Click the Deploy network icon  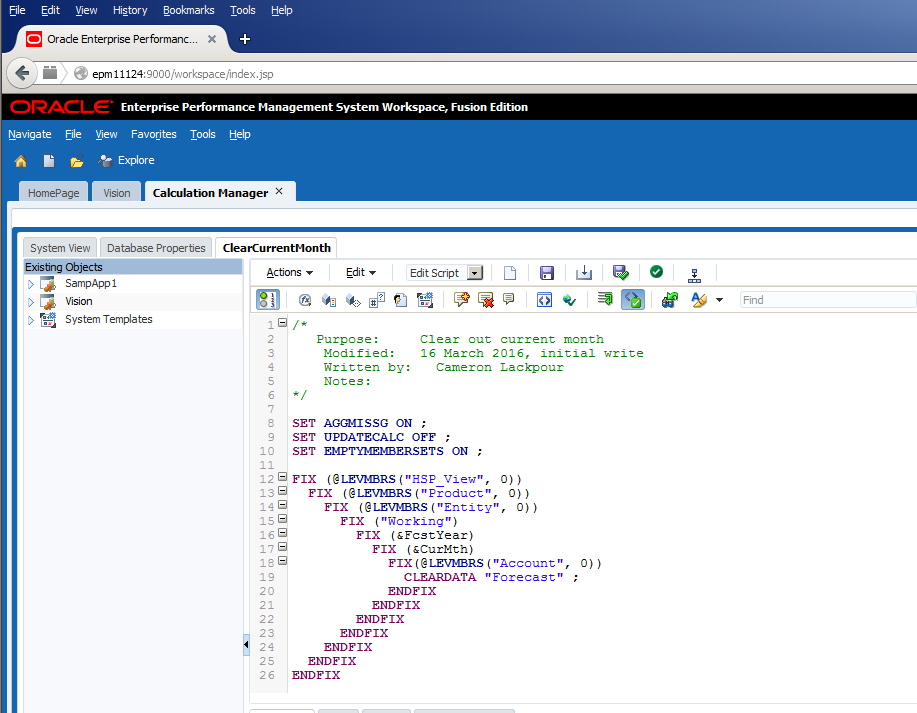[x=695, y=273]
